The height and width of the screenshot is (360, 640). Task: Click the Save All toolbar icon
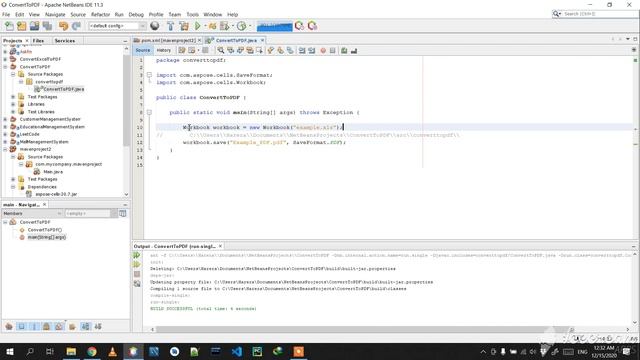tap(47, 26)
